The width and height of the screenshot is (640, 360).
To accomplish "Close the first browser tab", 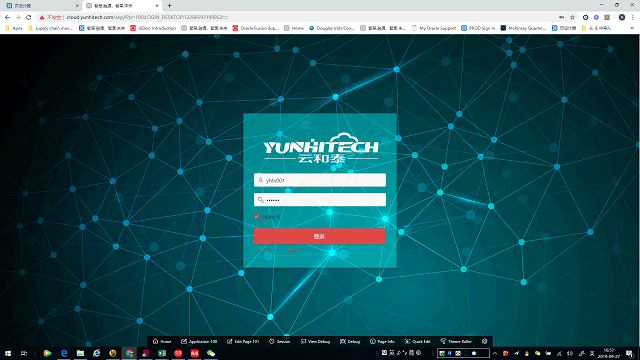I will click(x=77, y=6).
